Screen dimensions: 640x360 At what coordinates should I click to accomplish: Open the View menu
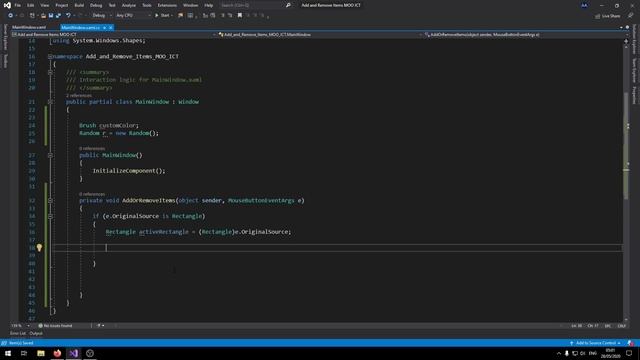point(44,5)
